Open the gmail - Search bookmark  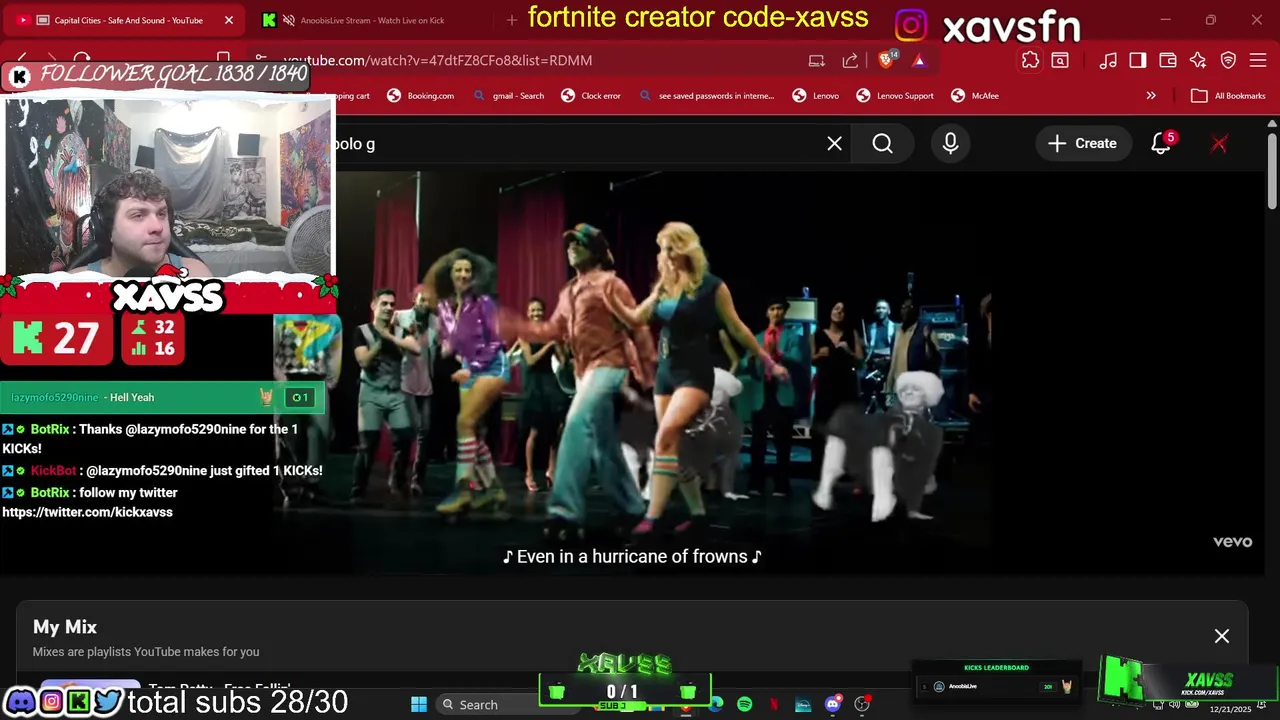509,96
